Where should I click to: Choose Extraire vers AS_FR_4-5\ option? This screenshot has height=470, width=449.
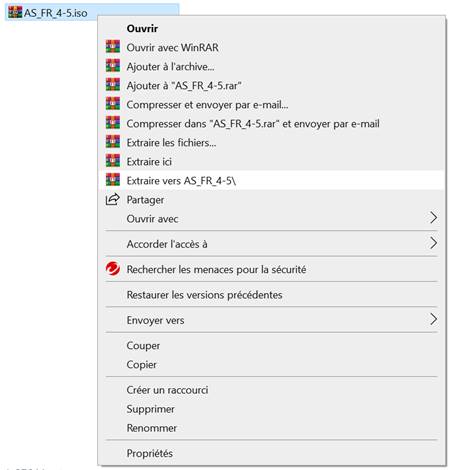271,180
